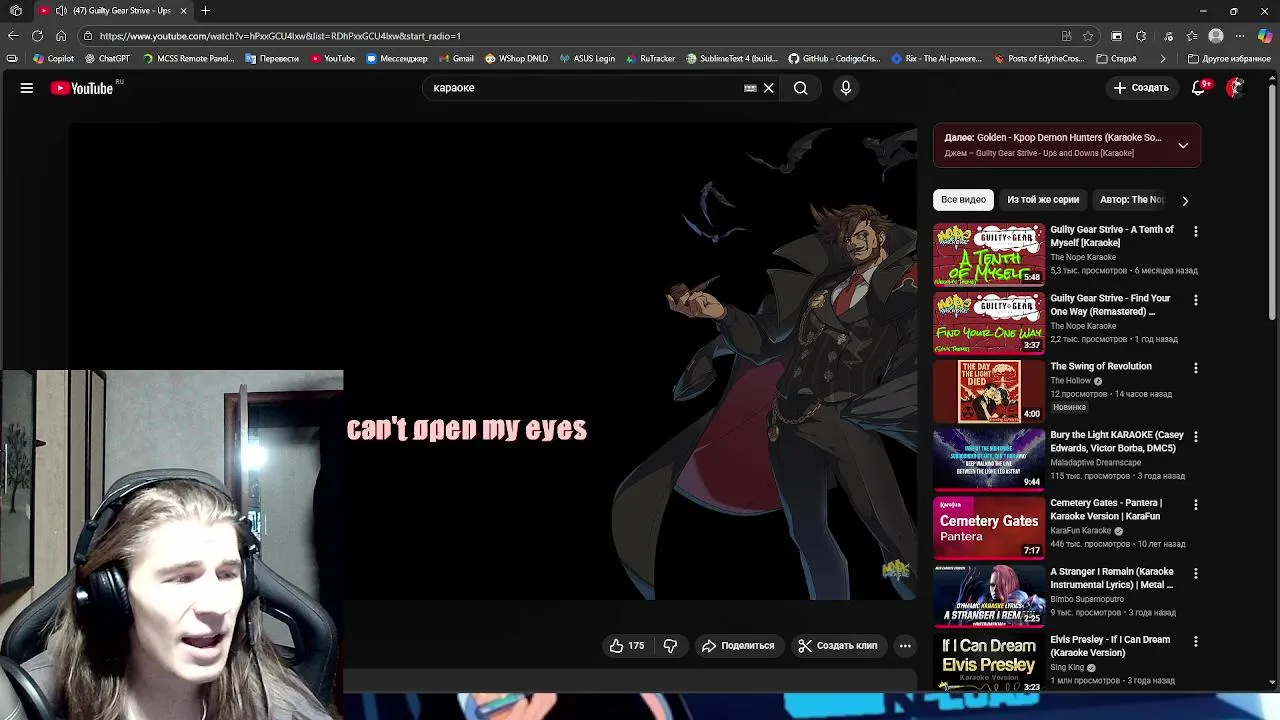Open Bury the Light KARAOKE video title
1280x720 pixels.
[x=1117, y=441]
